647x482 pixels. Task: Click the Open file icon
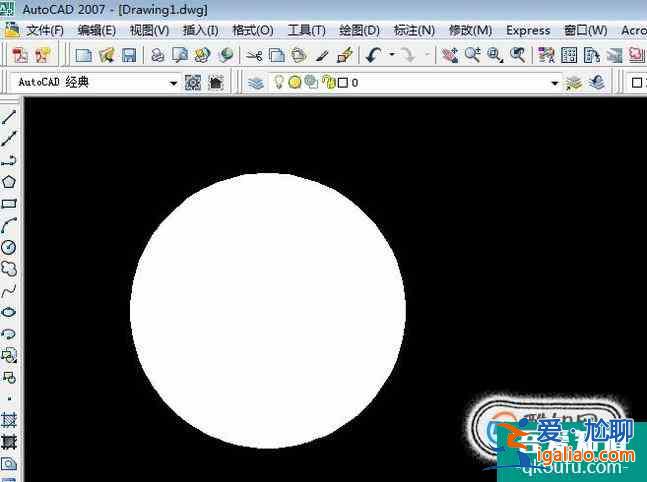[106, 55]
